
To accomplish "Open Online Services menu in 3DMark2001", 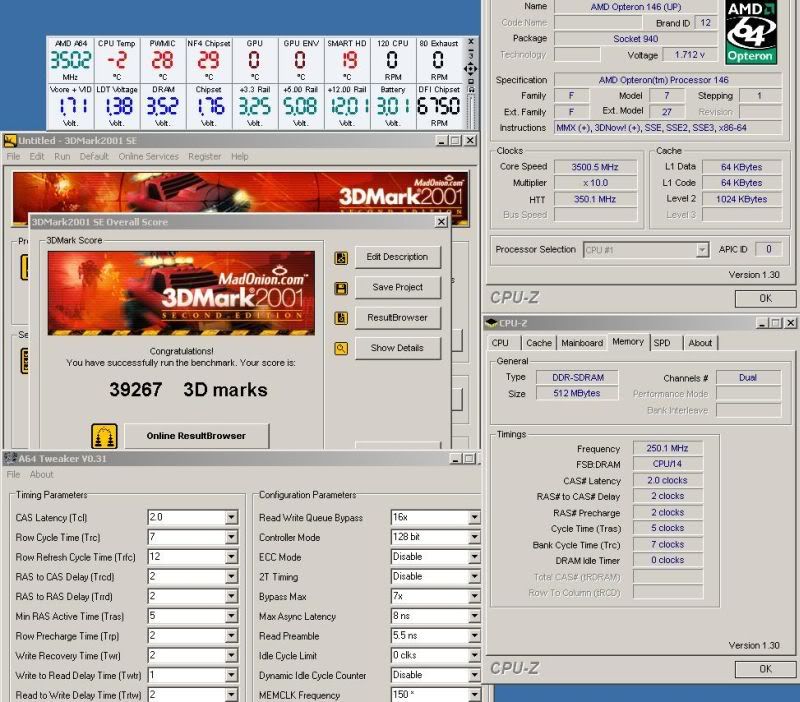I will coord(148,156).
